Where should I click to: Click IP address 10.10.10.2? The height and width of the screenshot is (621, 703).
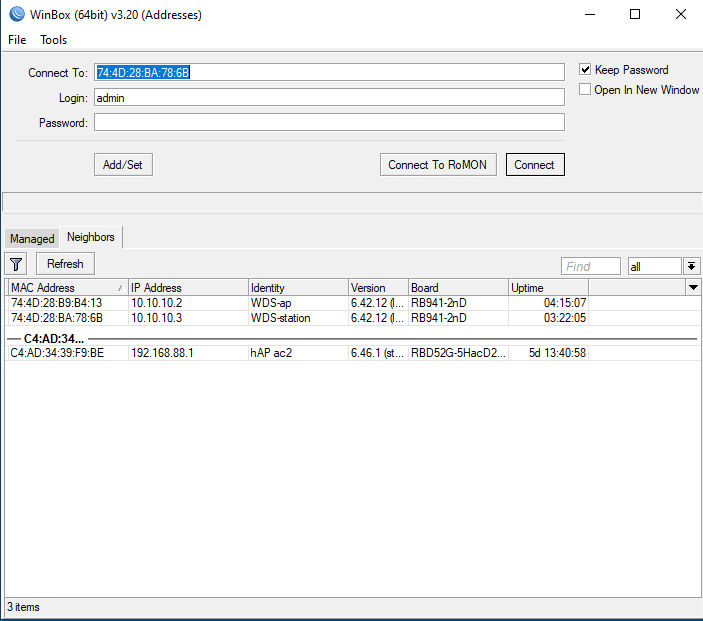coord(156,303)
